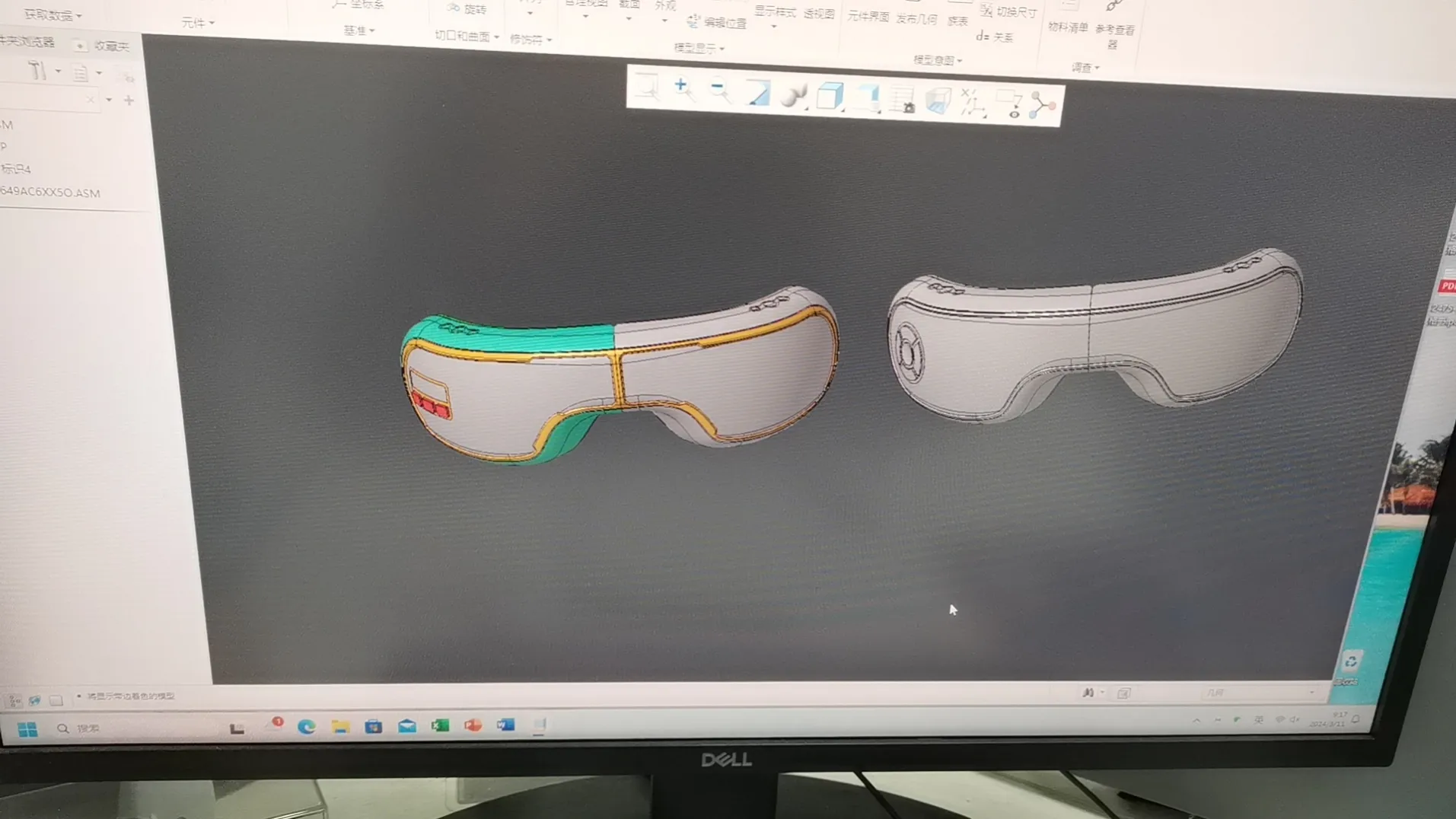The image size is (1456, 819).
Task: Click the d= 关系 button
Action: (x=994, y=37)
